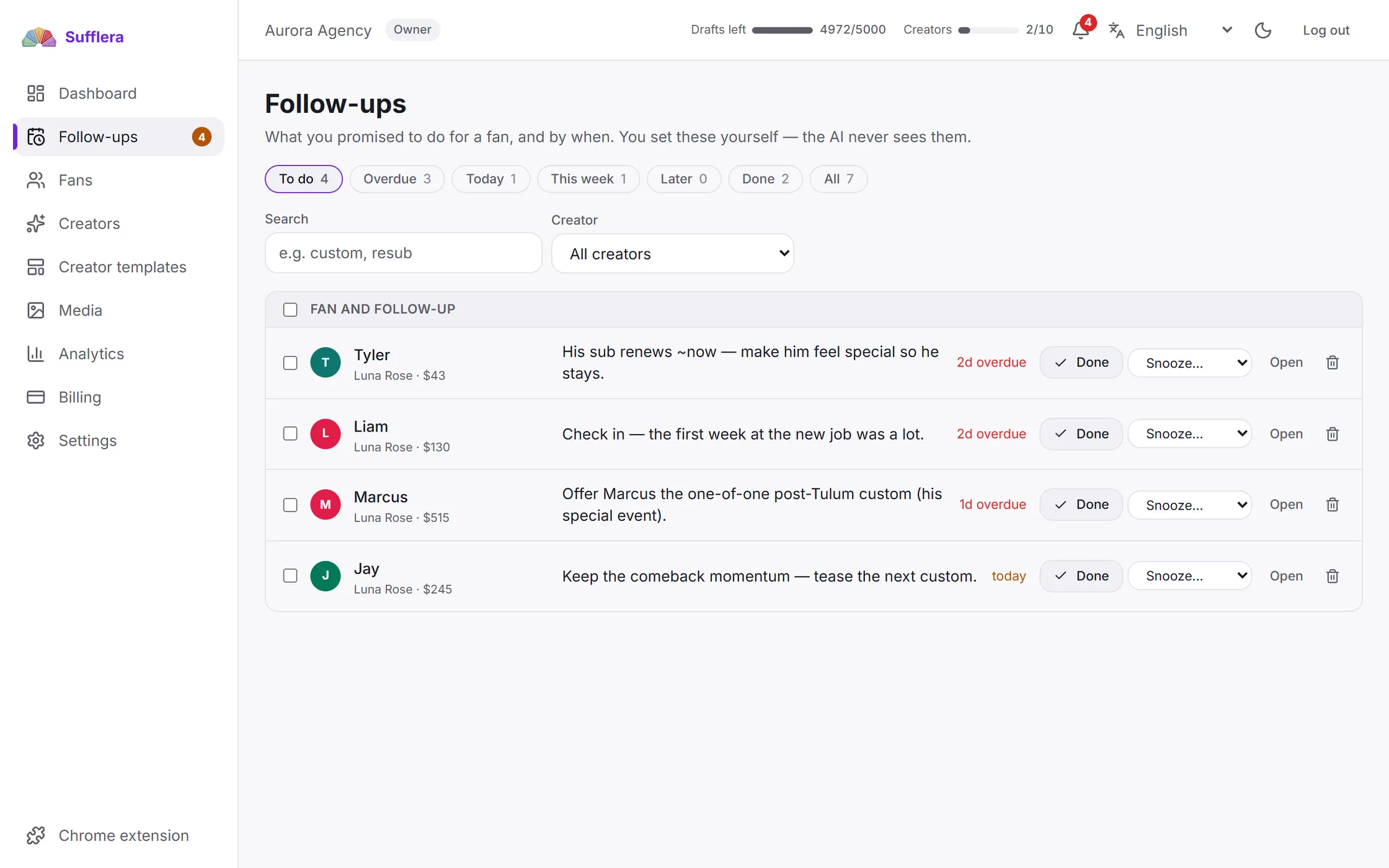
Task: Toggle dark mode moon icon
Action: coord(1263,30)
